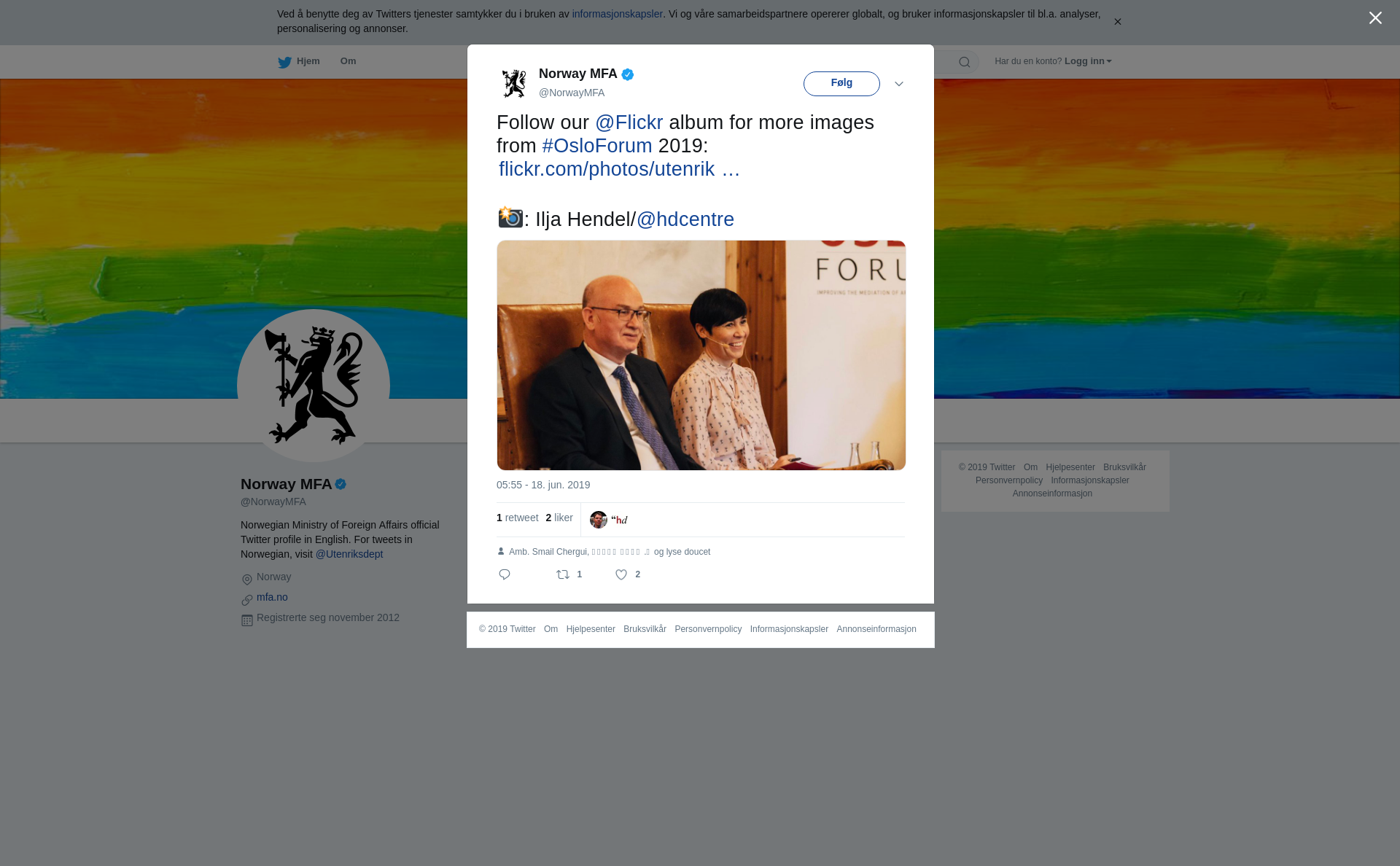Open the liker's profile avatar
1400x866 pixels.
pyautogui.click(x=599, y=520)
